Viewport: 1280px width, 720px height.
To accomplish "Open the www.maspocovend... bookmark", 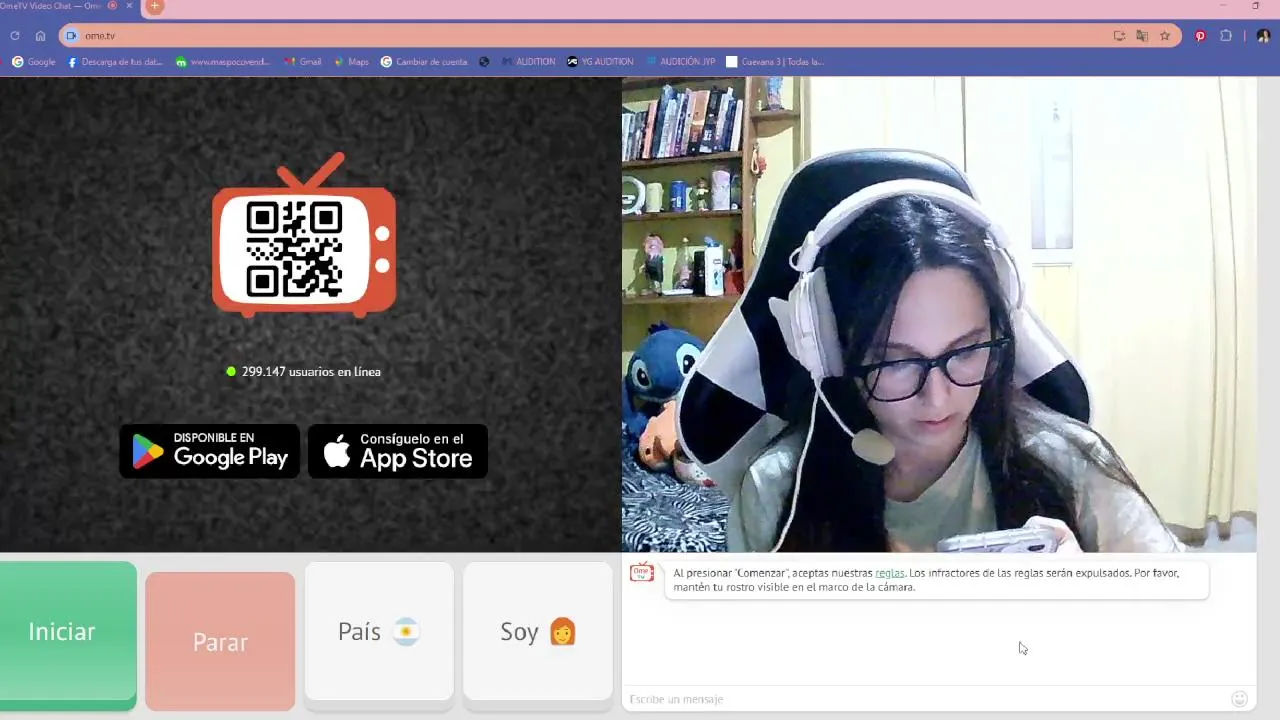I will tap(222, 62).
